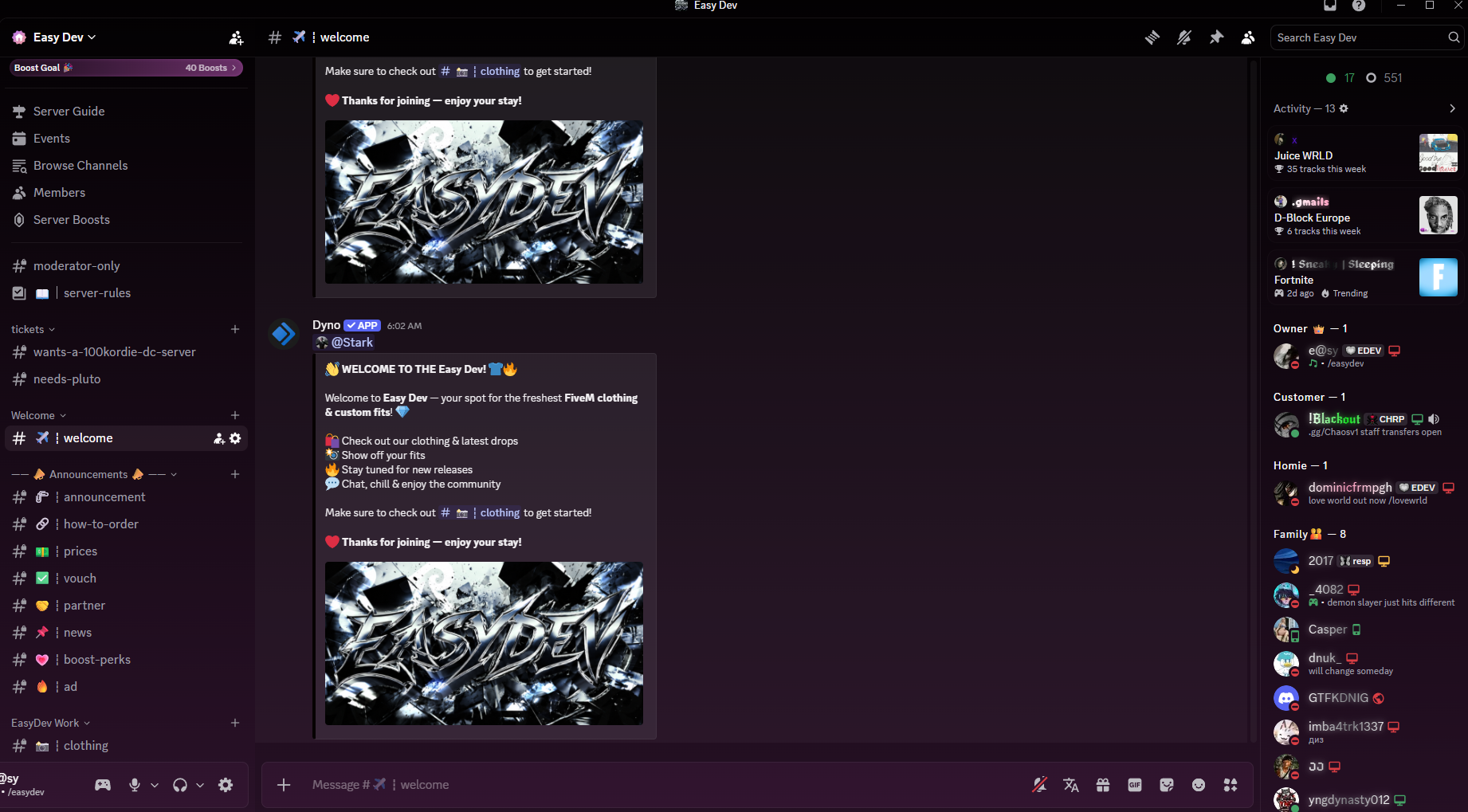This screenshot has height=812, width=1468.
Task: Open microphone input options arrow
Action: click(x=155, y=785)
